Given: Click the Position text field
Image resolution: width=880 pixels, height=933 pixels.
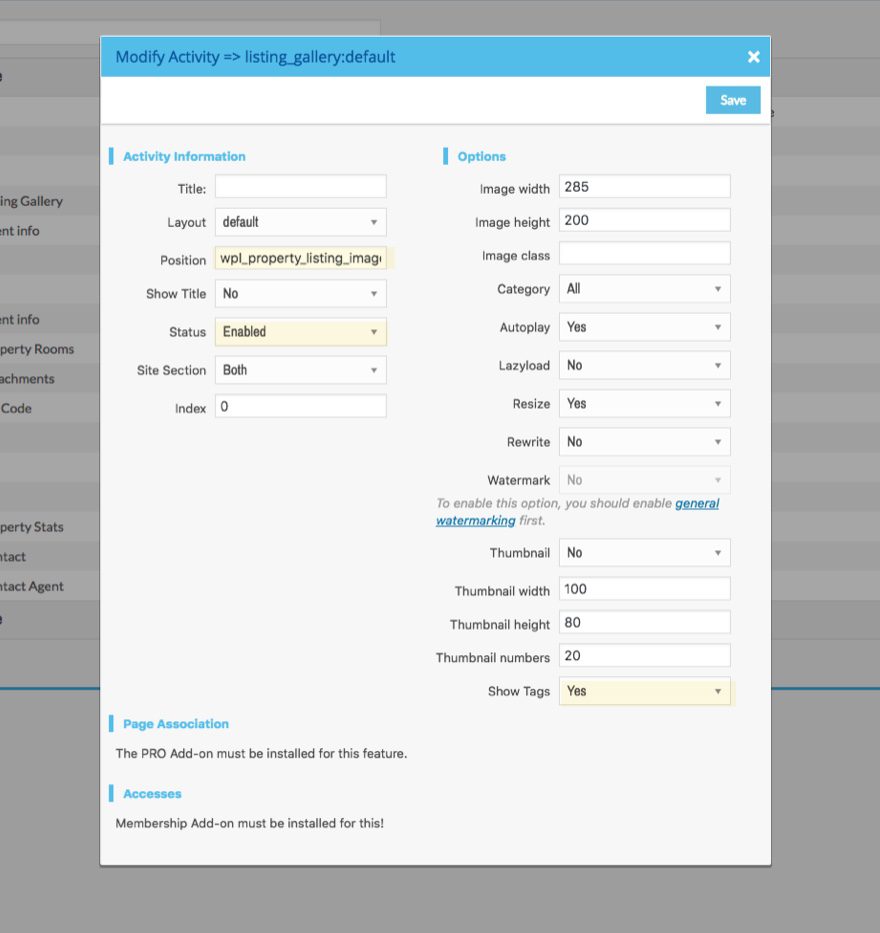Looking at the screenshot, I should pyautogui.click(x=300, y=259).
